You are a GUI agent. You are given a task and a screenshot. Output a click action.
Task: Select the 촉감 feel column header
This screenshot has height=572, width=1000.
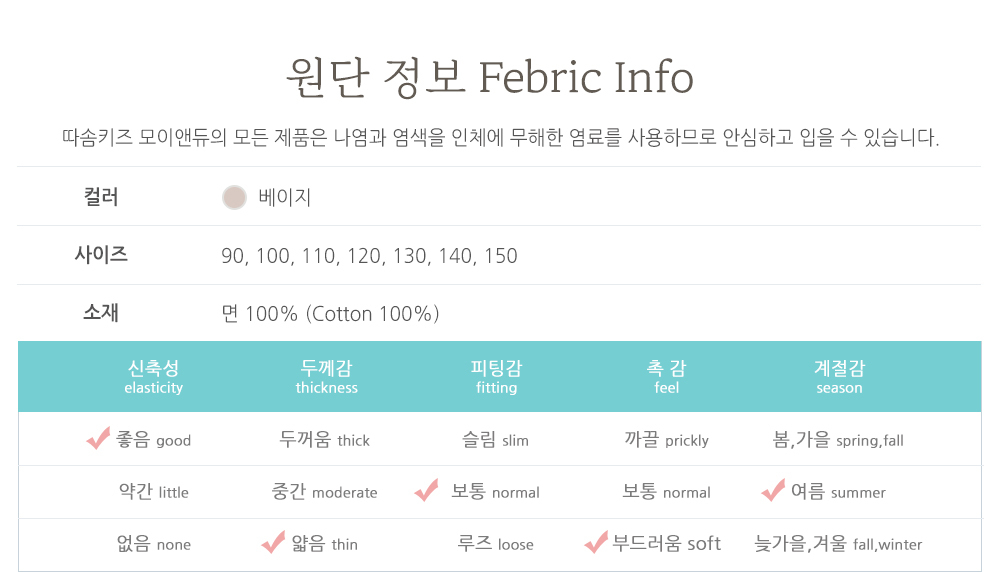pos(666,377)
